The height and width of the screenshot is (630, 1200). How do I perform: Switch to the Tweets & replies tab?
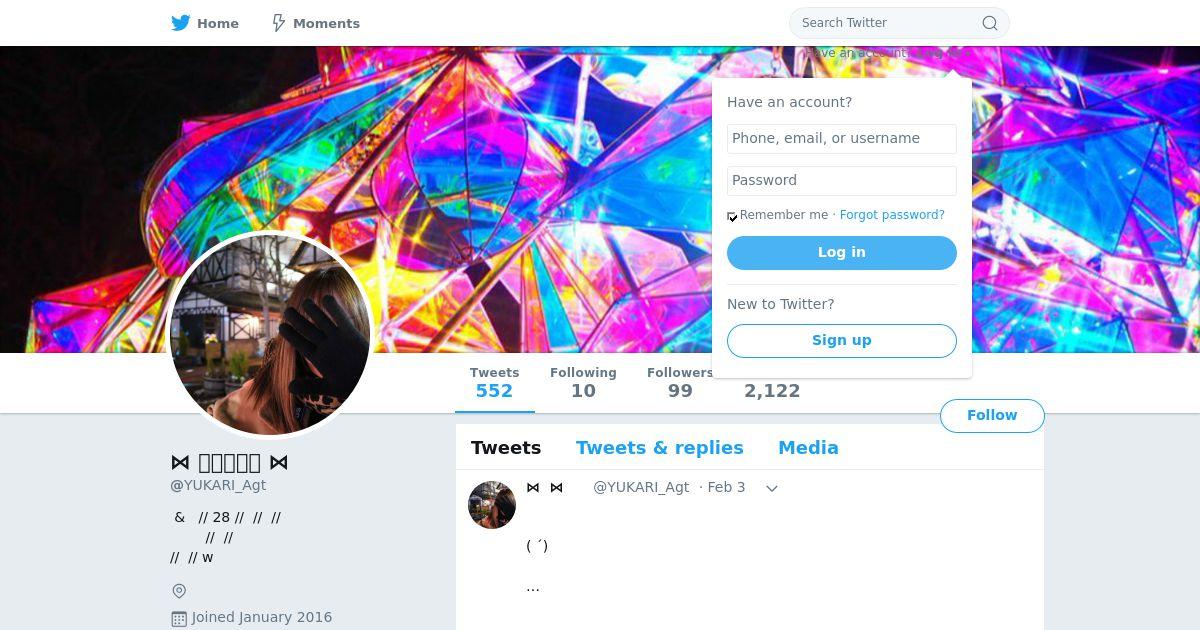[x=659, y=448]
